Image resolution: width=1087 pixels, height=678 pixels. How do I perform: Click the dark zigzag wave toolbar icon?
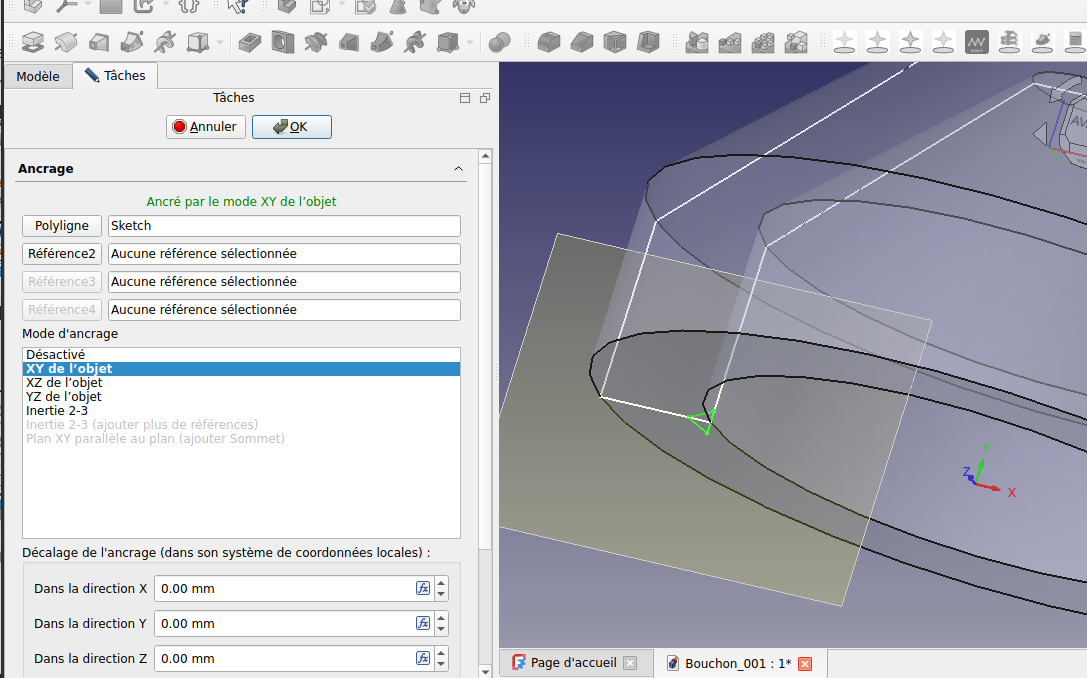click(977, 42)
